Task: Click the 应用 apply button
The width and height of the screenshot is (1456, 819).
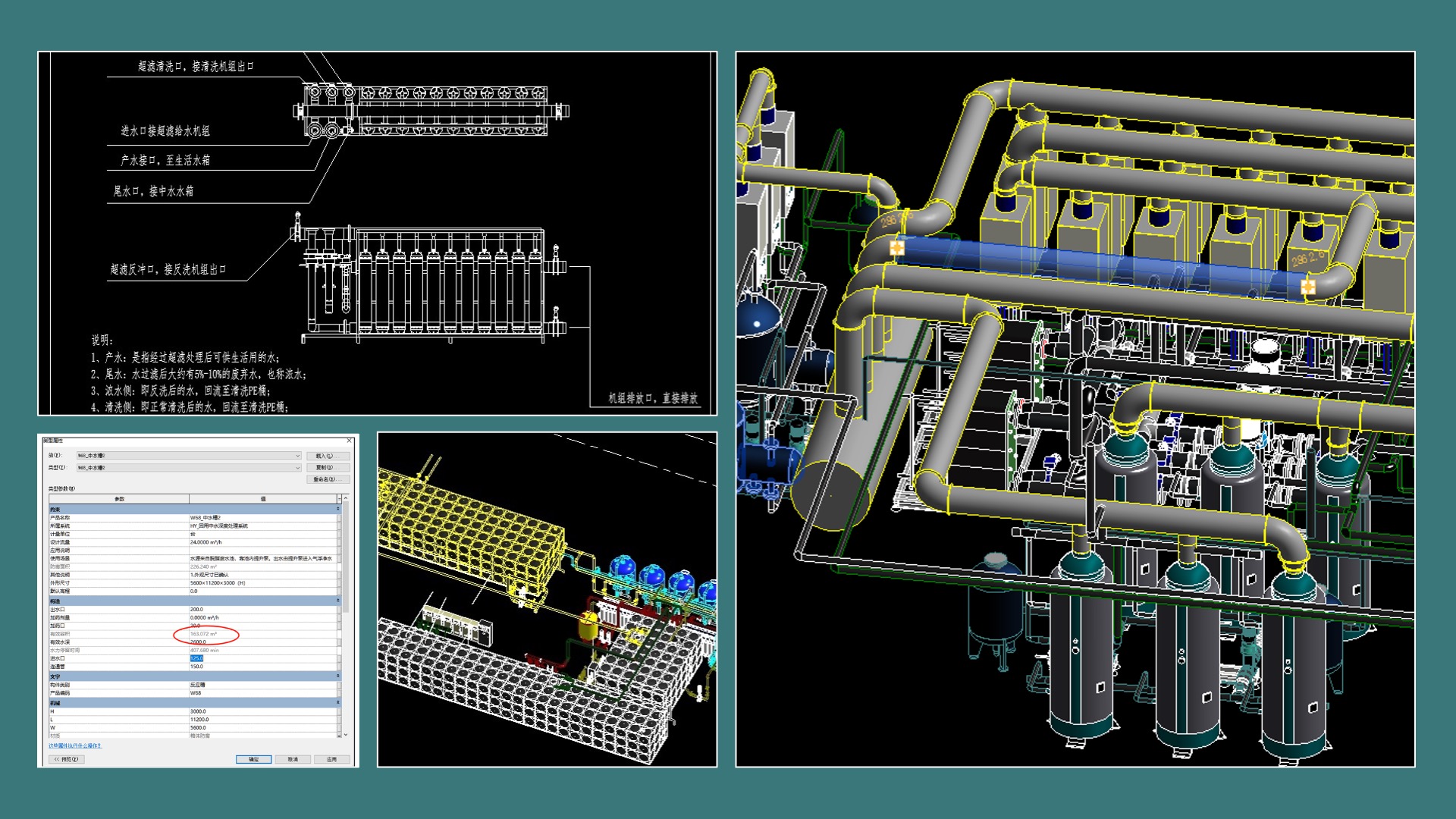Action: pyautogui.click(x=331, y=759)
